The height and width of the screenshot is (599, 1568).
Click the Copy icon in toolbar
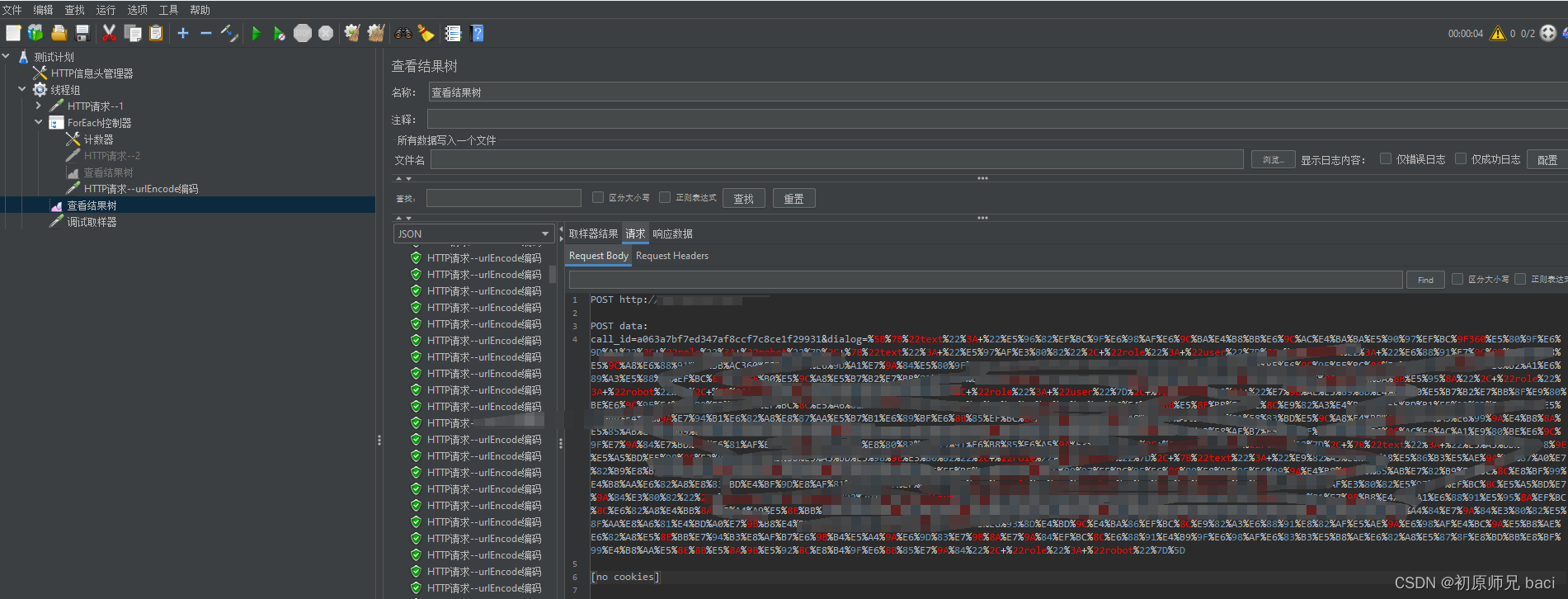coord(132,33)
